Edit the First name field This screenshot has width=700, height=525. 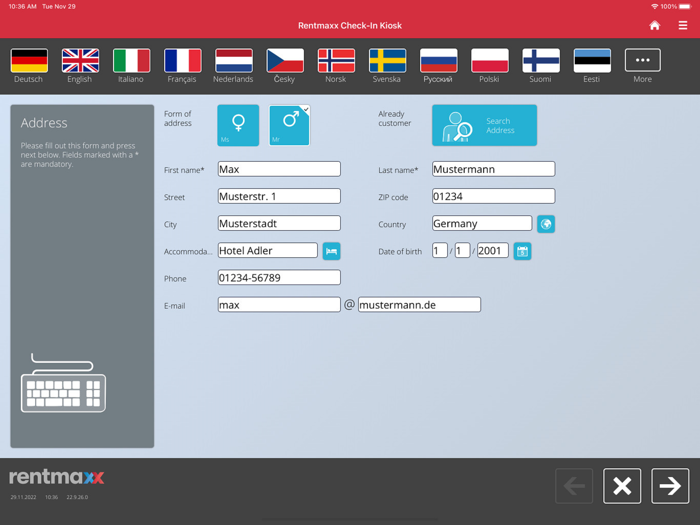279,169
